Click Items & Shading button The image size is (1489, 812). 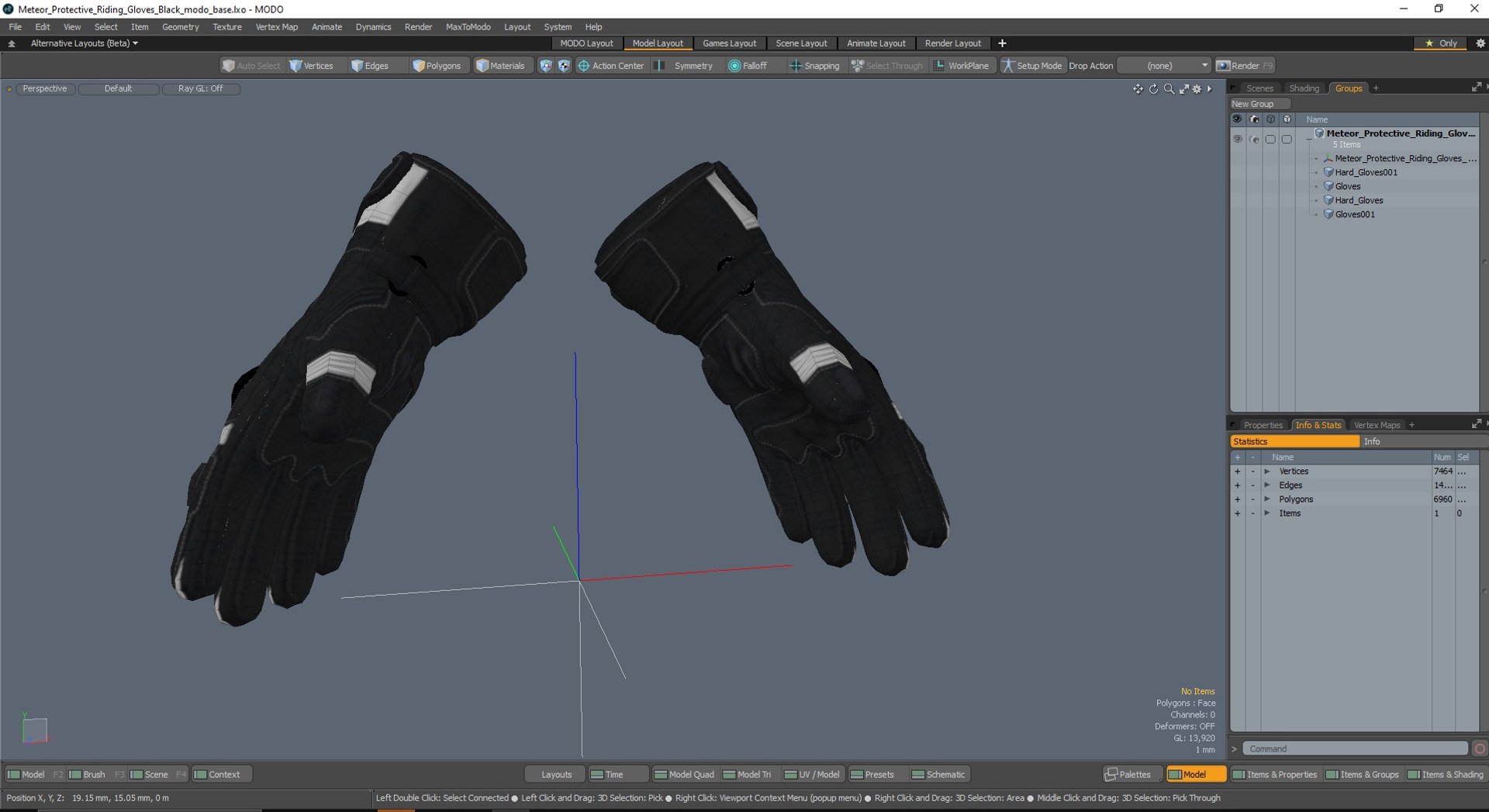click(1446, 775)
